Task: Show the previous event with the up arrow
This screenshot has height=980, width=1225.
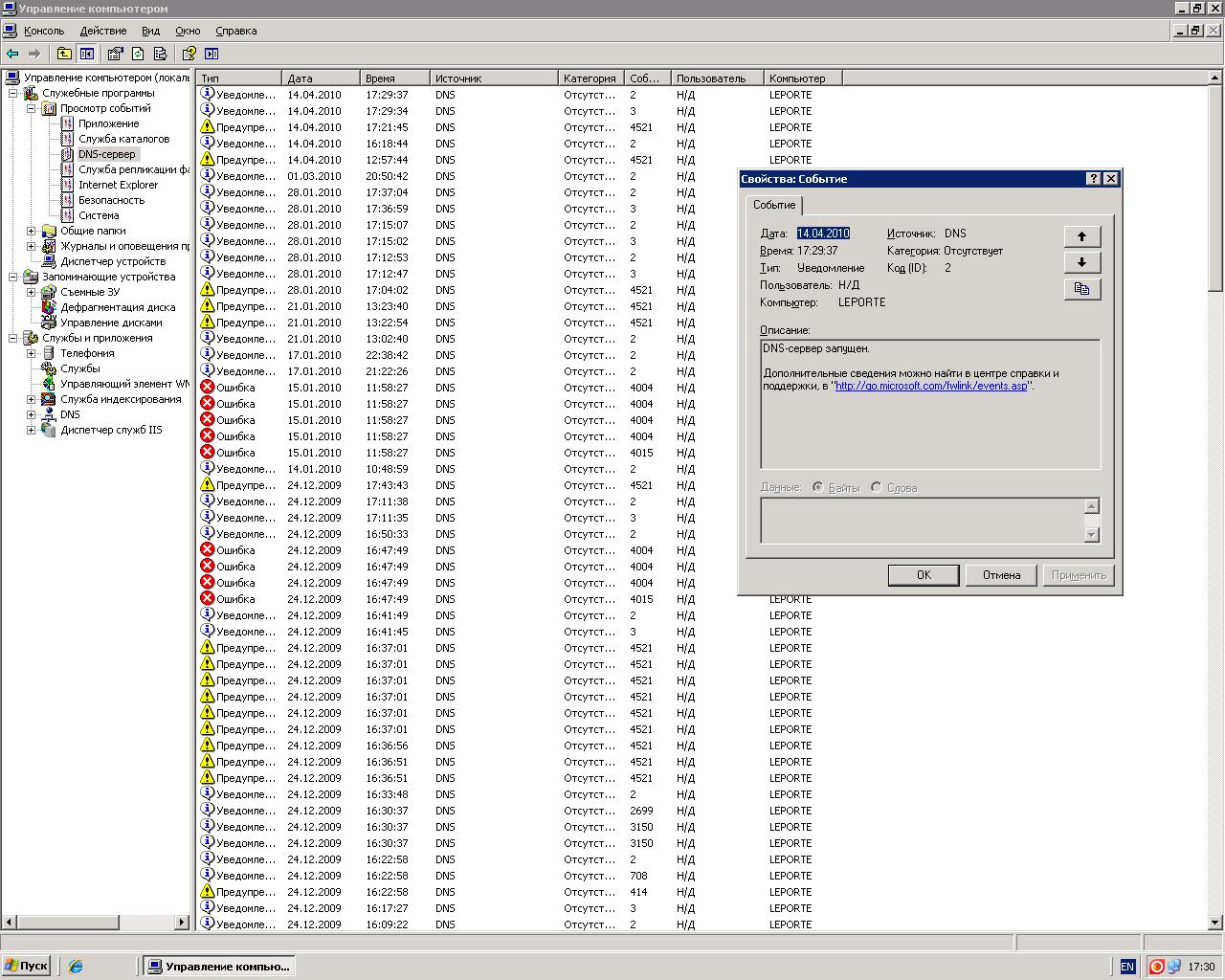Action: point(1082,236)
